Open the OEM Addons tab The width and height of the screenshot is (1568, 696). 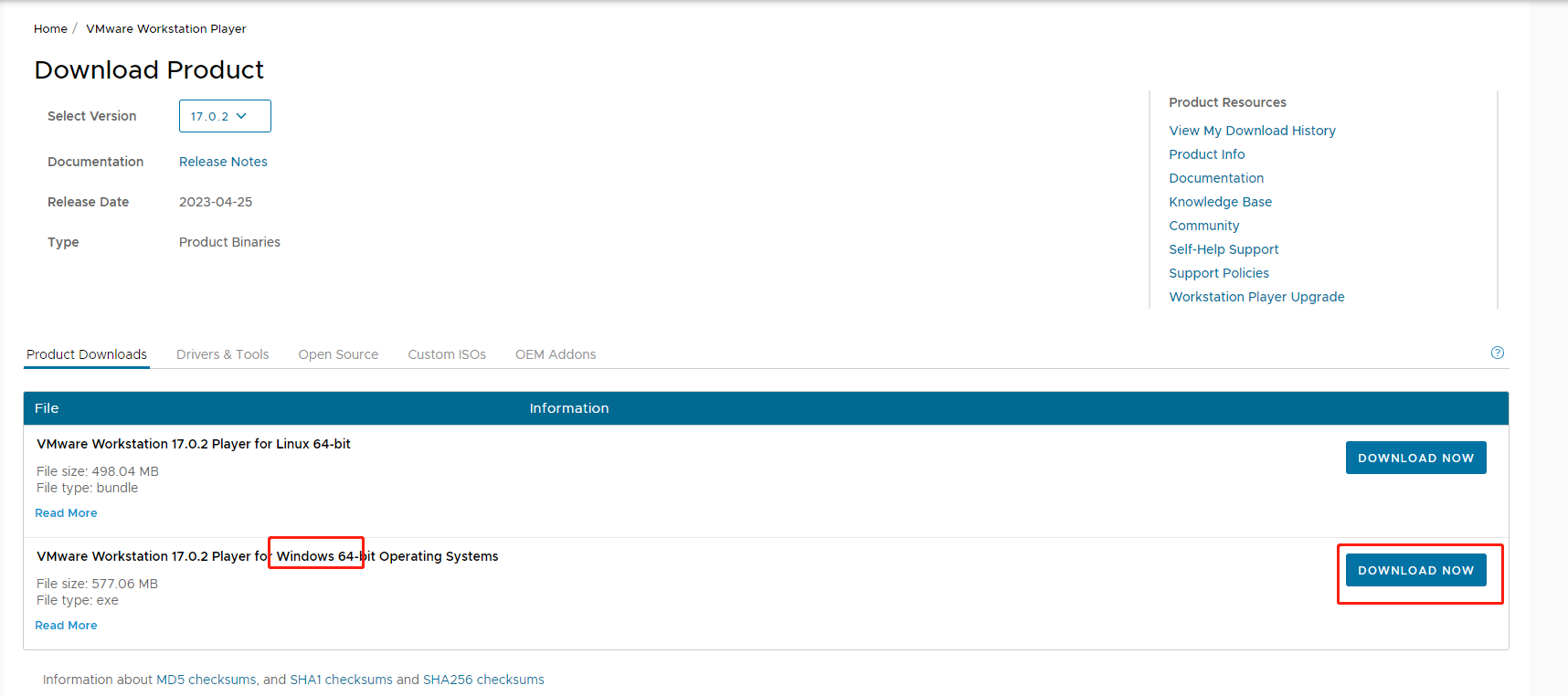coord(556,354)
